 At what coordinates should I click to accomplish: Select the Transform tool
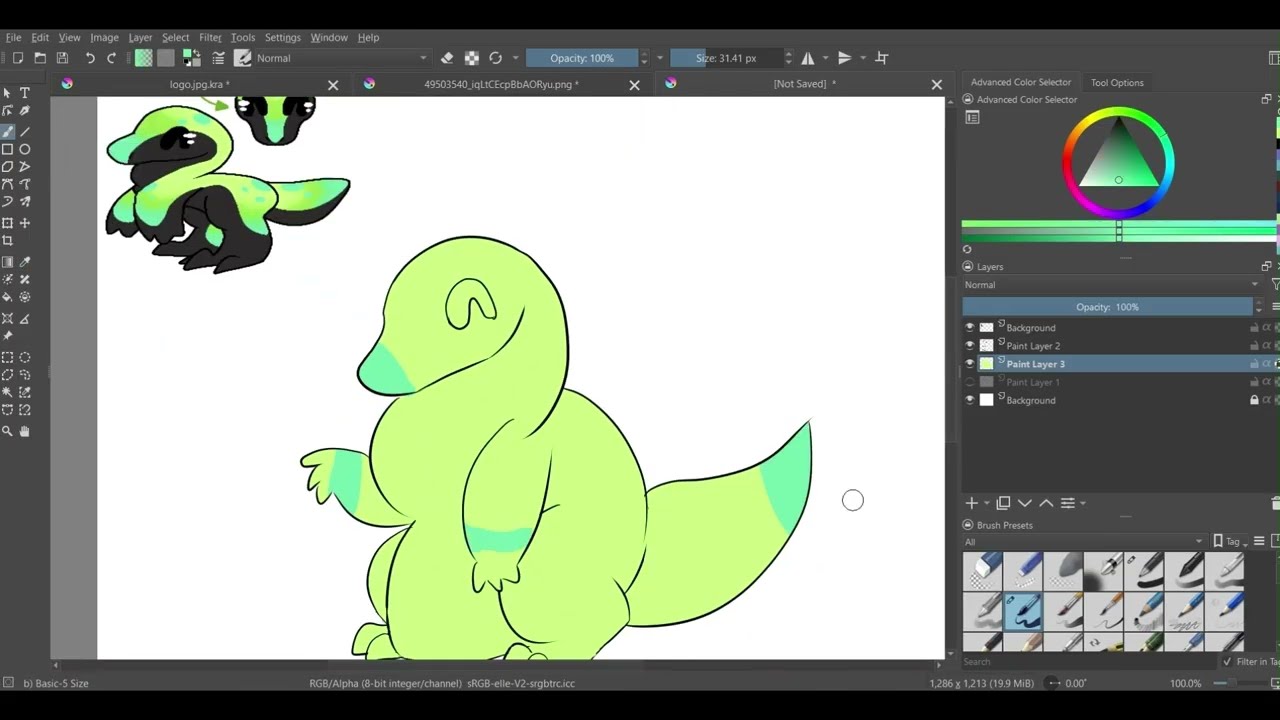point(7,223)
